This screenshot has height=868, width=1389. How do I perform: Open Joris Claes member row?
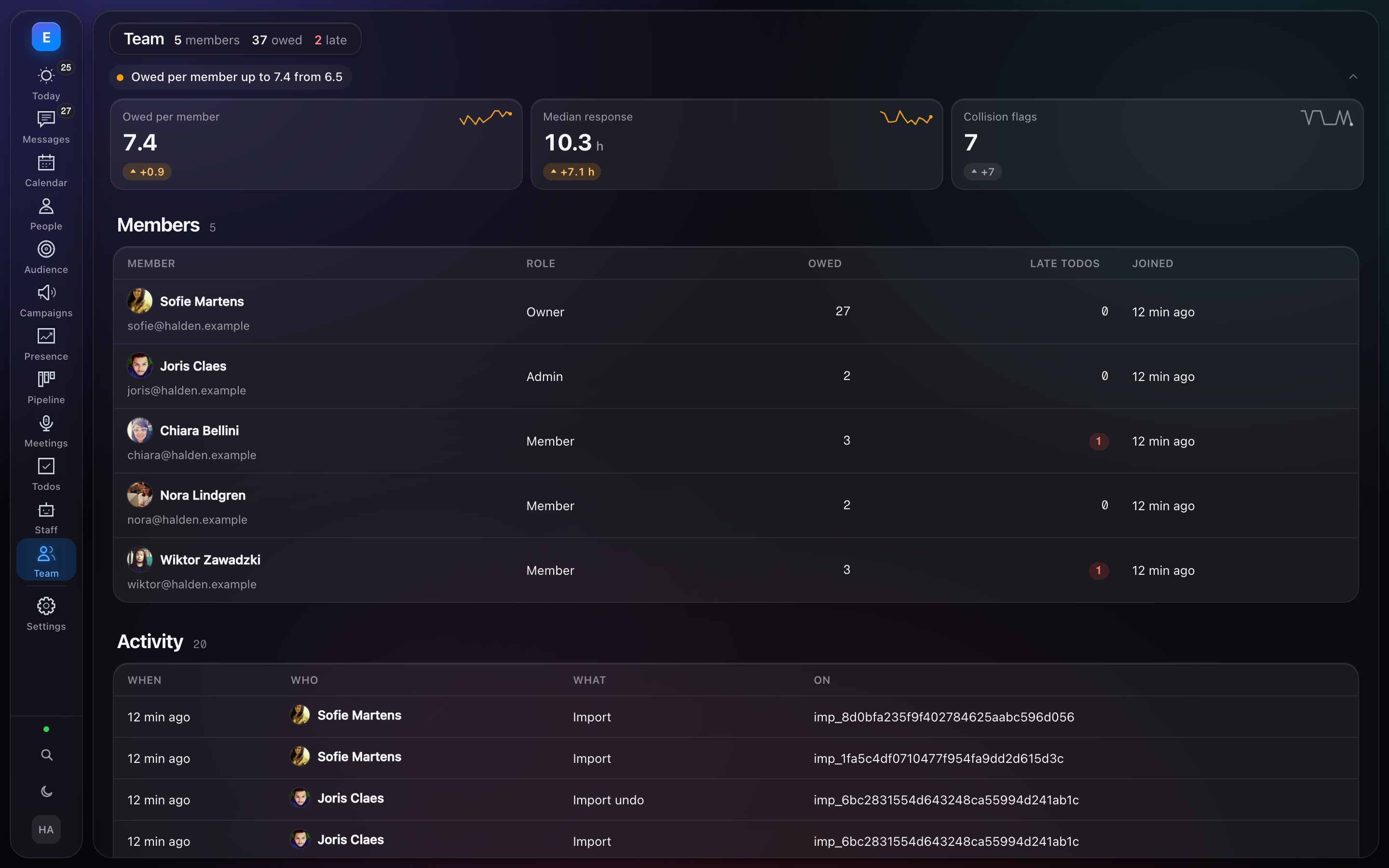pyautogui.click(x=736, y=377)
